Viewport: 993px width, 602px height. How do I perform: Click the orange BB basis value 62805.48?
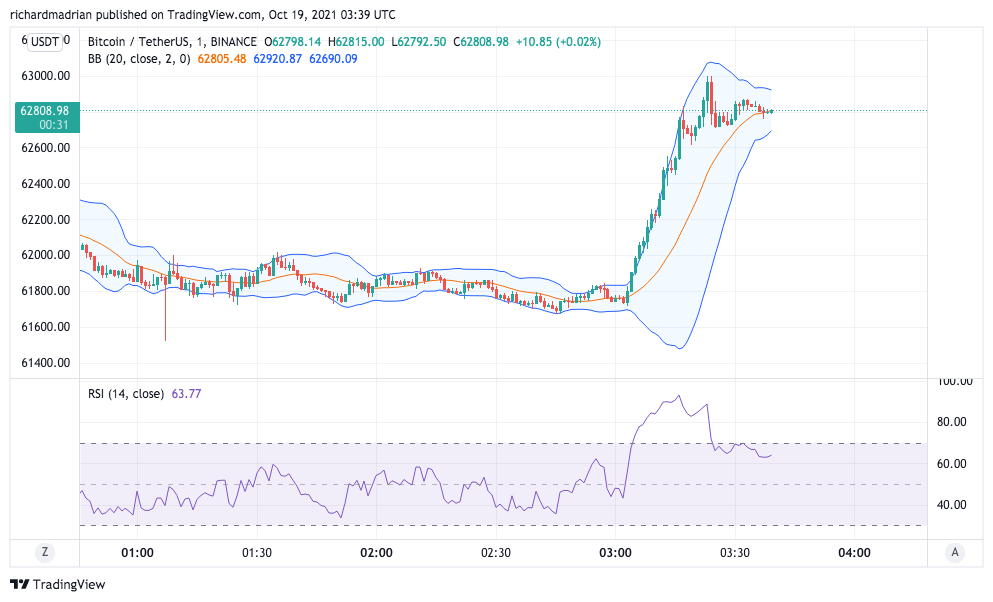[x=222, y=59]
